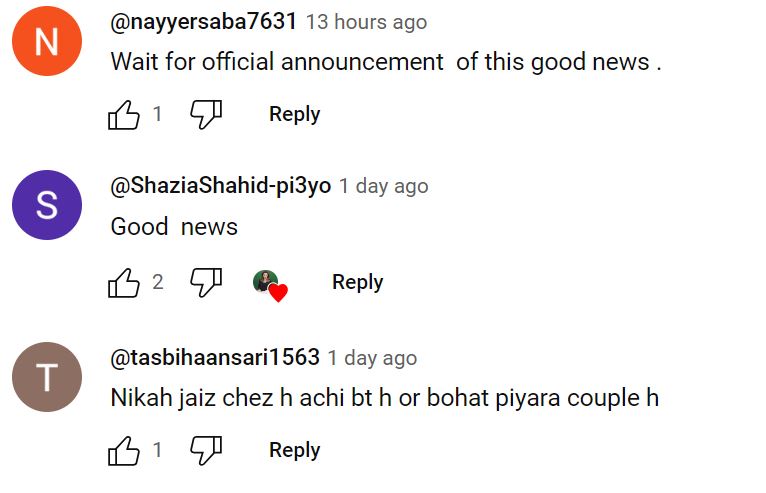
Task: Visit the @tasbihaansari1563 channel
Action: pos(215,358)
